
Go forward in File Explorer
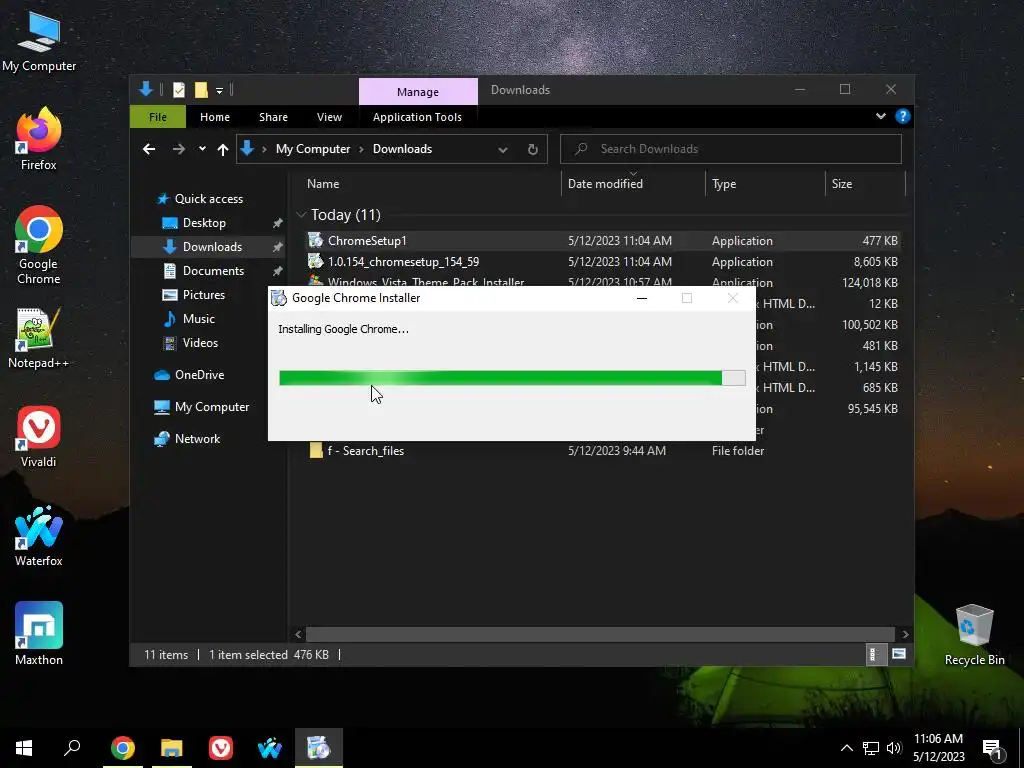(178, 150)
